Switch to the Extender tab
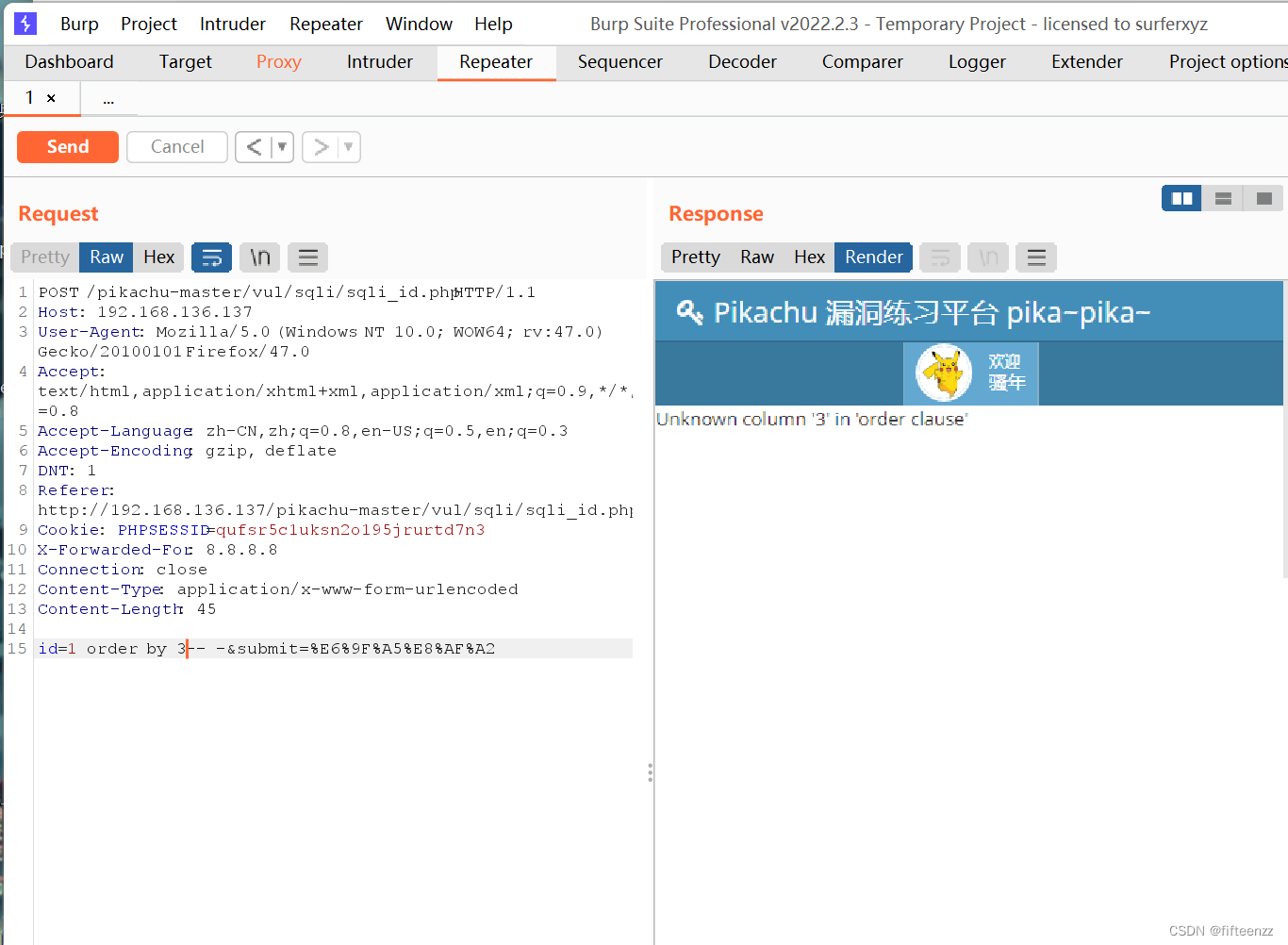This screenshot has height=945, width=1288. [1087, 61]
